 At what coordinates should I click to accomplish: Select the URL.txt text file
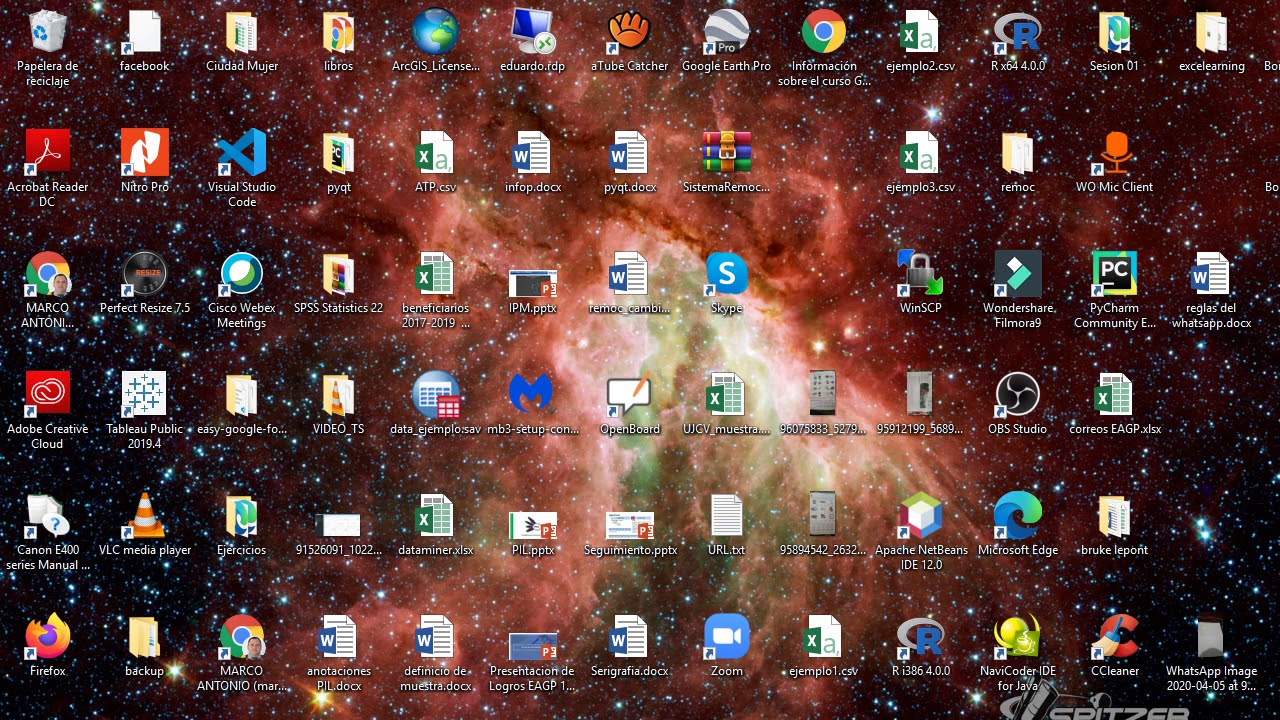click(726, 516)
